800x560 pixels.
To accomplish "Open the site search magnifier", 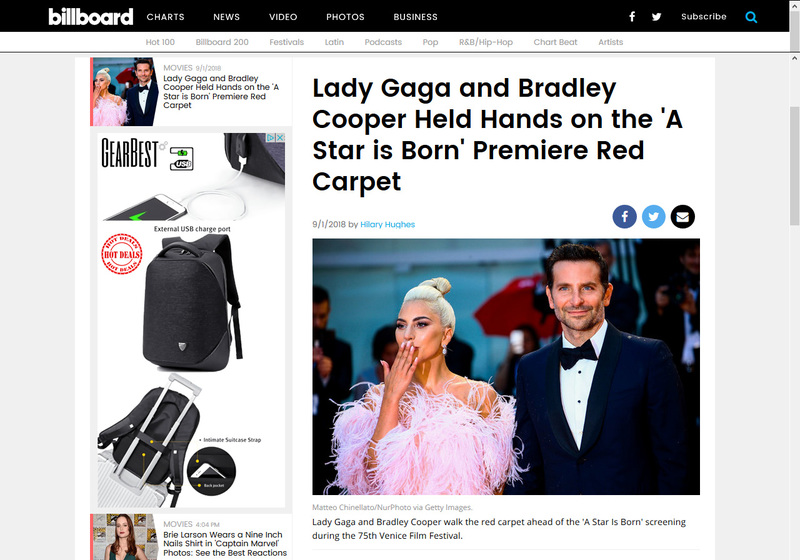I will 751,17.
